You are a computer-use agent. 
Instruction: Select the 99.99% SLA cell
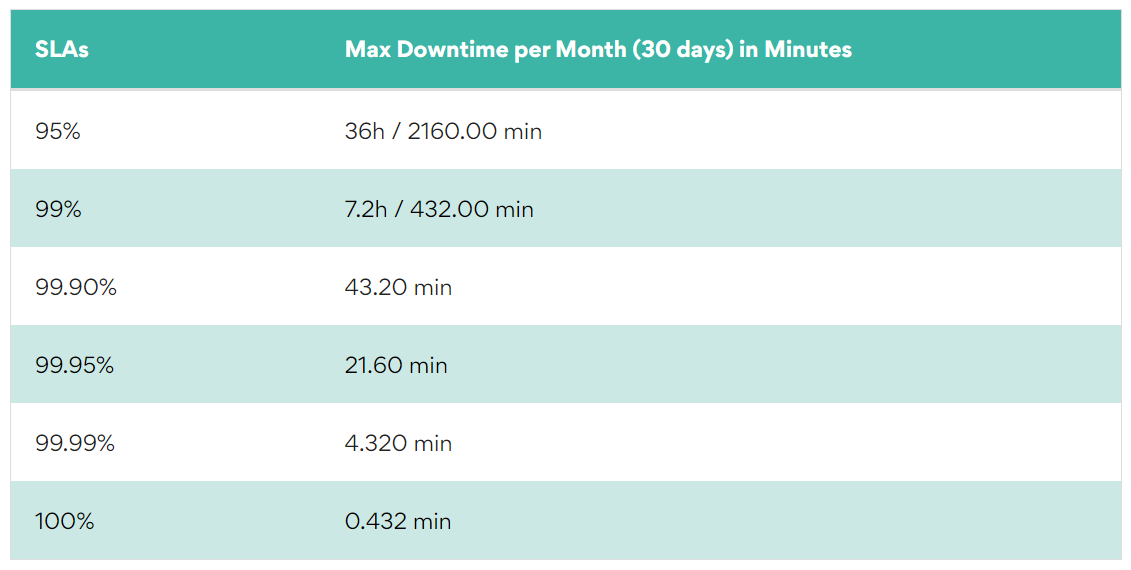(x=75, y=443)
